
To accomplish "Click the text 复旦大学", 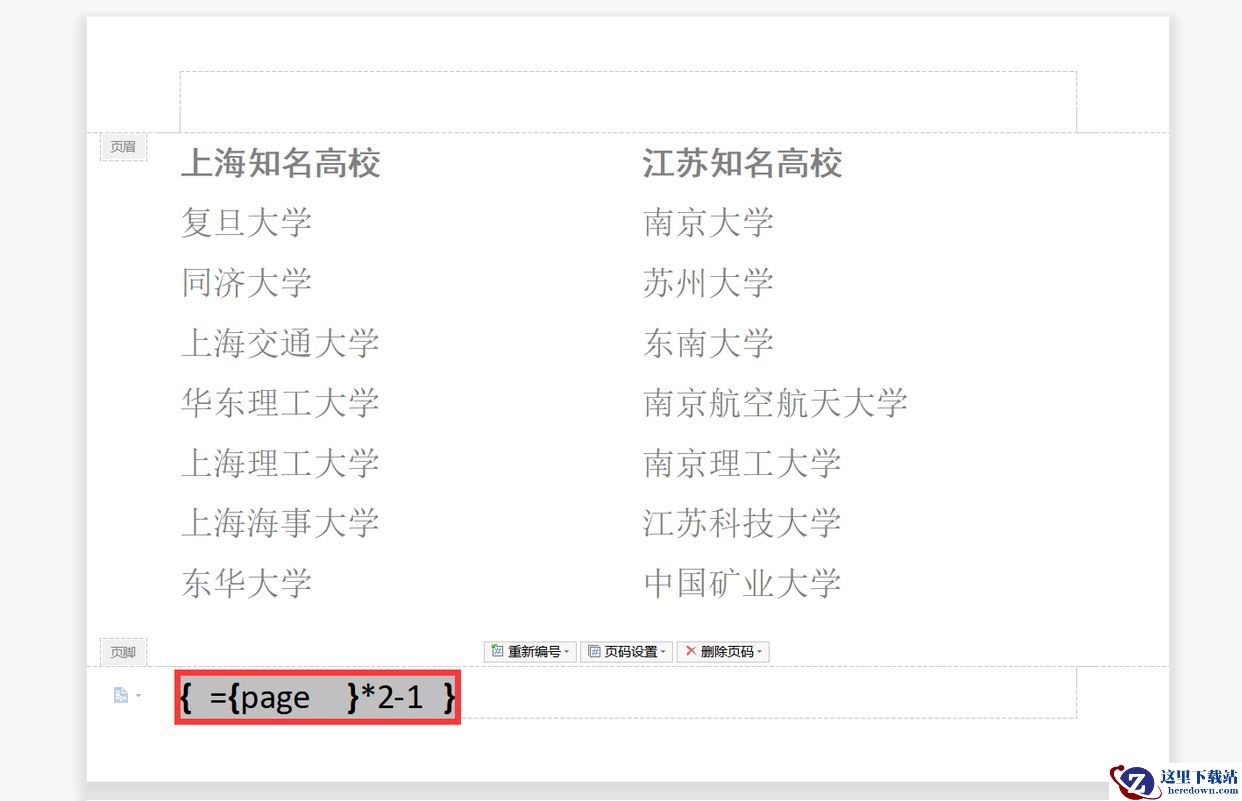I will pos(246,222).
